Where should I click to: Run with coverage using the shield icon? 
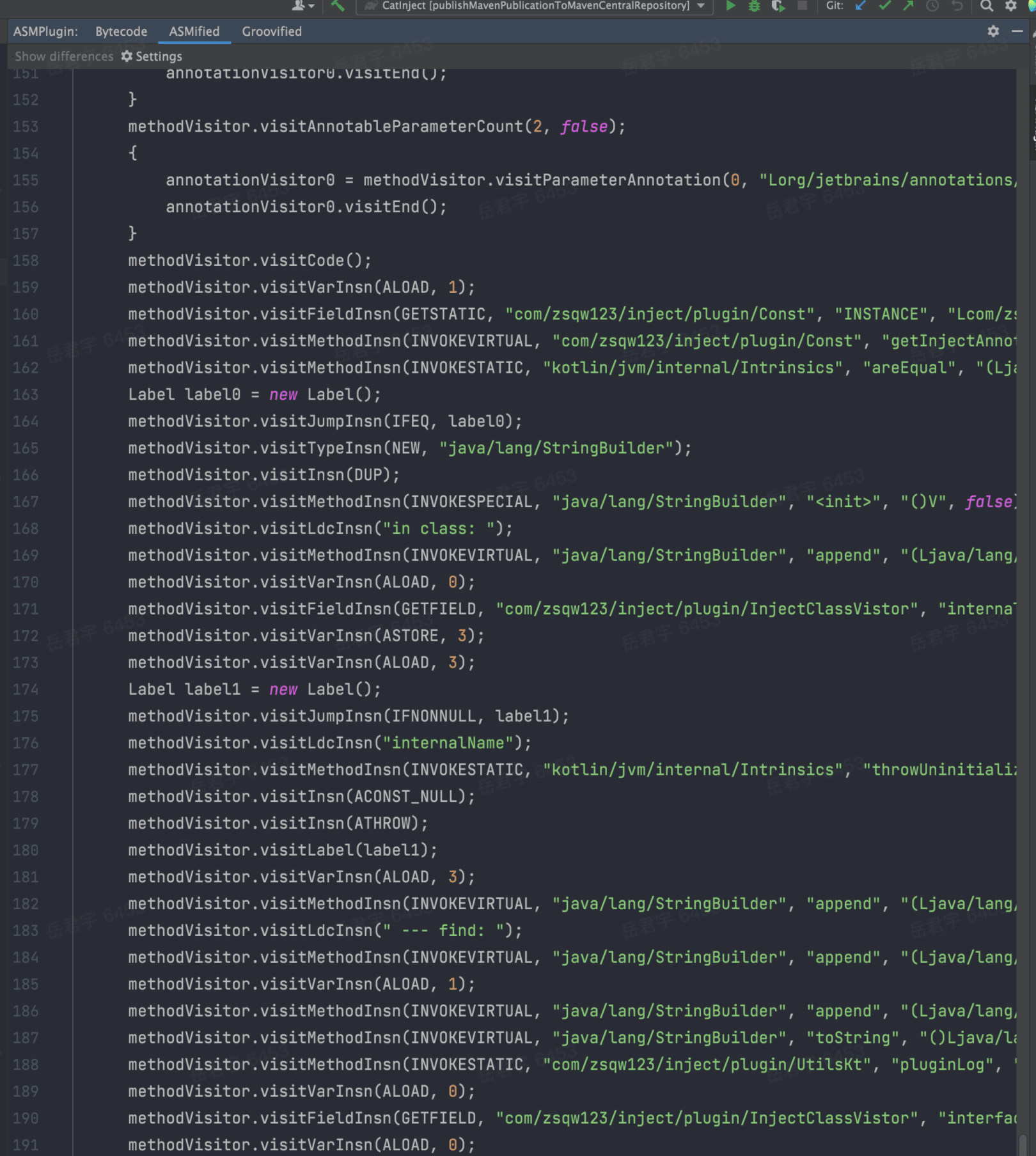coord(778,6)
